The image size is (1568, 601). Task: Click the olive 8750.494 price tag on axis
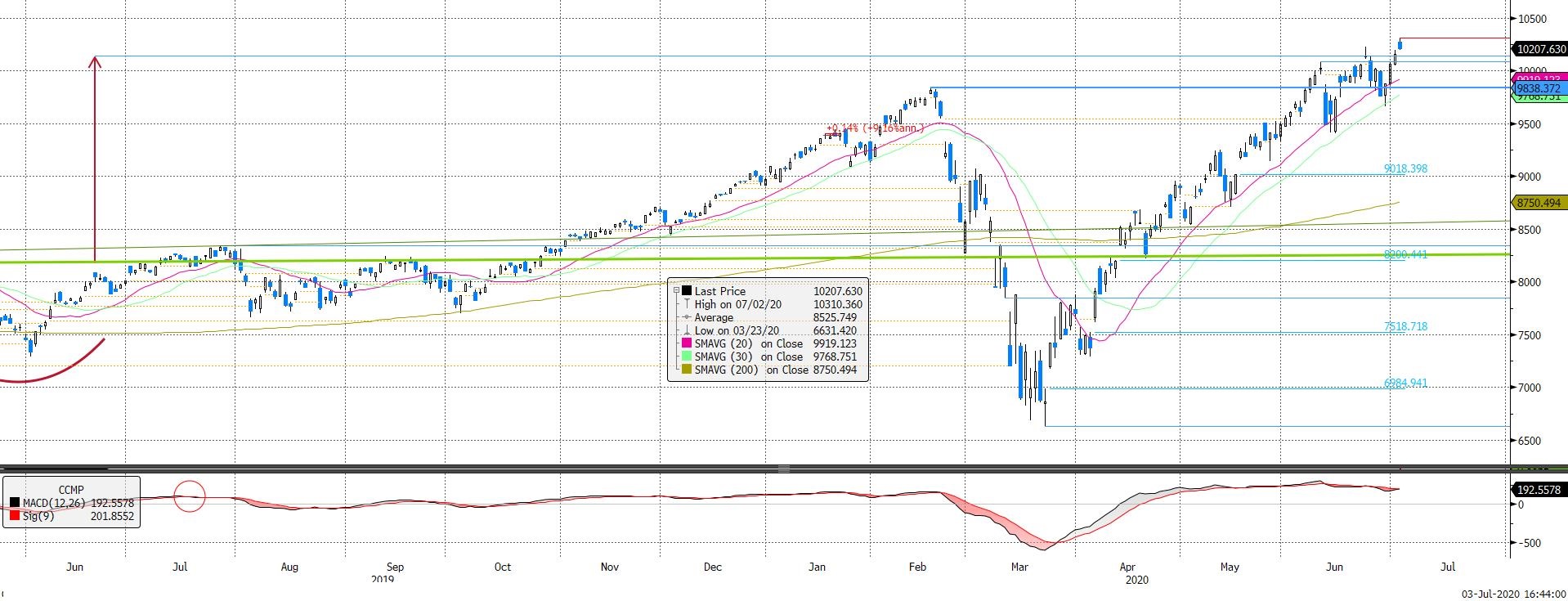pyautogui.click(x=1540, y=203)
